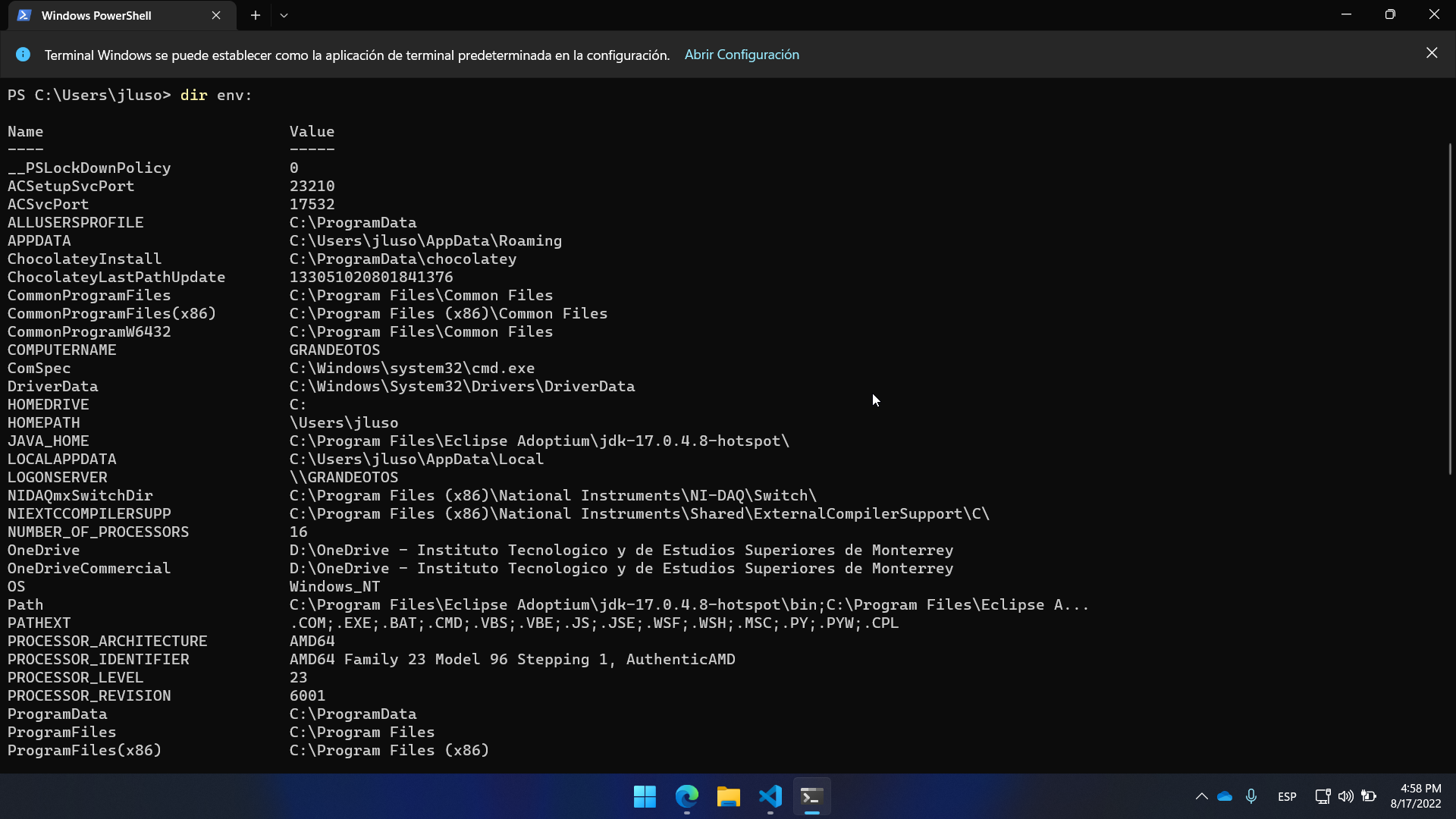Open the new tab dropdown chevron
The height and width of the screenshot is (819, 1456).
(x=284, y=15)
